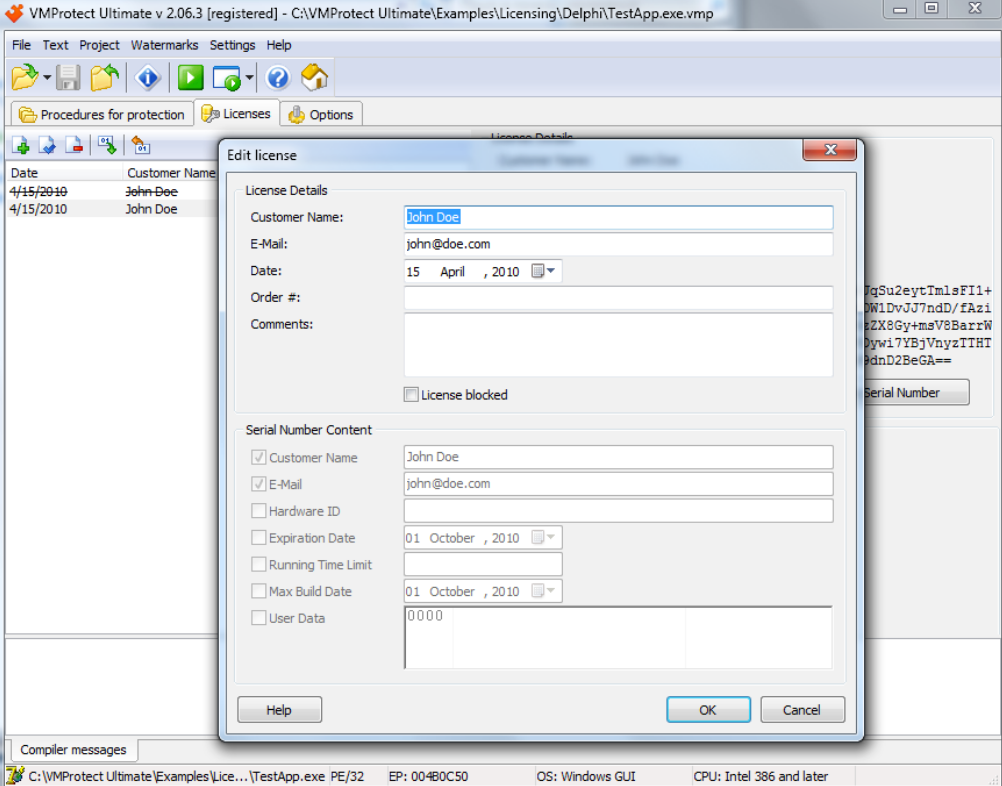Open the File menu
The width and height of the screenshot is (1002, 786).
point(21,45)
